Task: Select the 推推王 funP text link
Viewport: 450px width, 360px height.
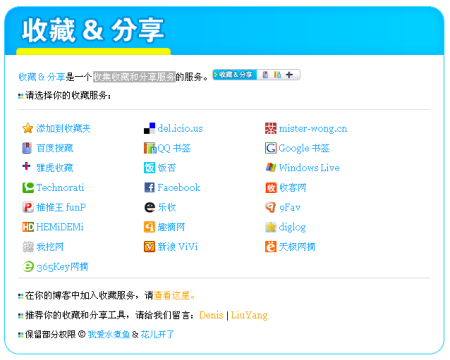Action: (x=61, y=207)
